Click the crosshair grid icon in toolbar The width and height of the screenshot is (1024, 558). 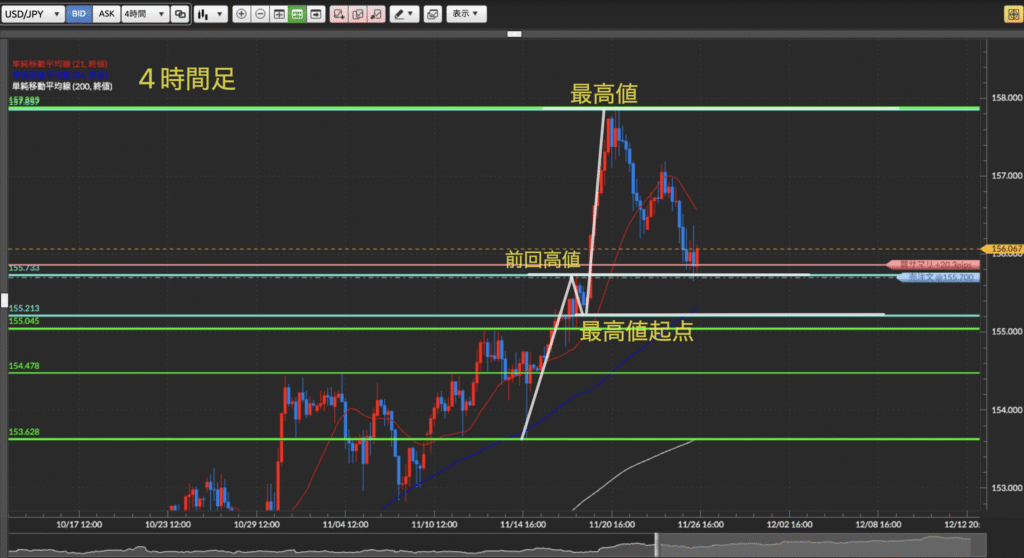[x=279, y=14]
